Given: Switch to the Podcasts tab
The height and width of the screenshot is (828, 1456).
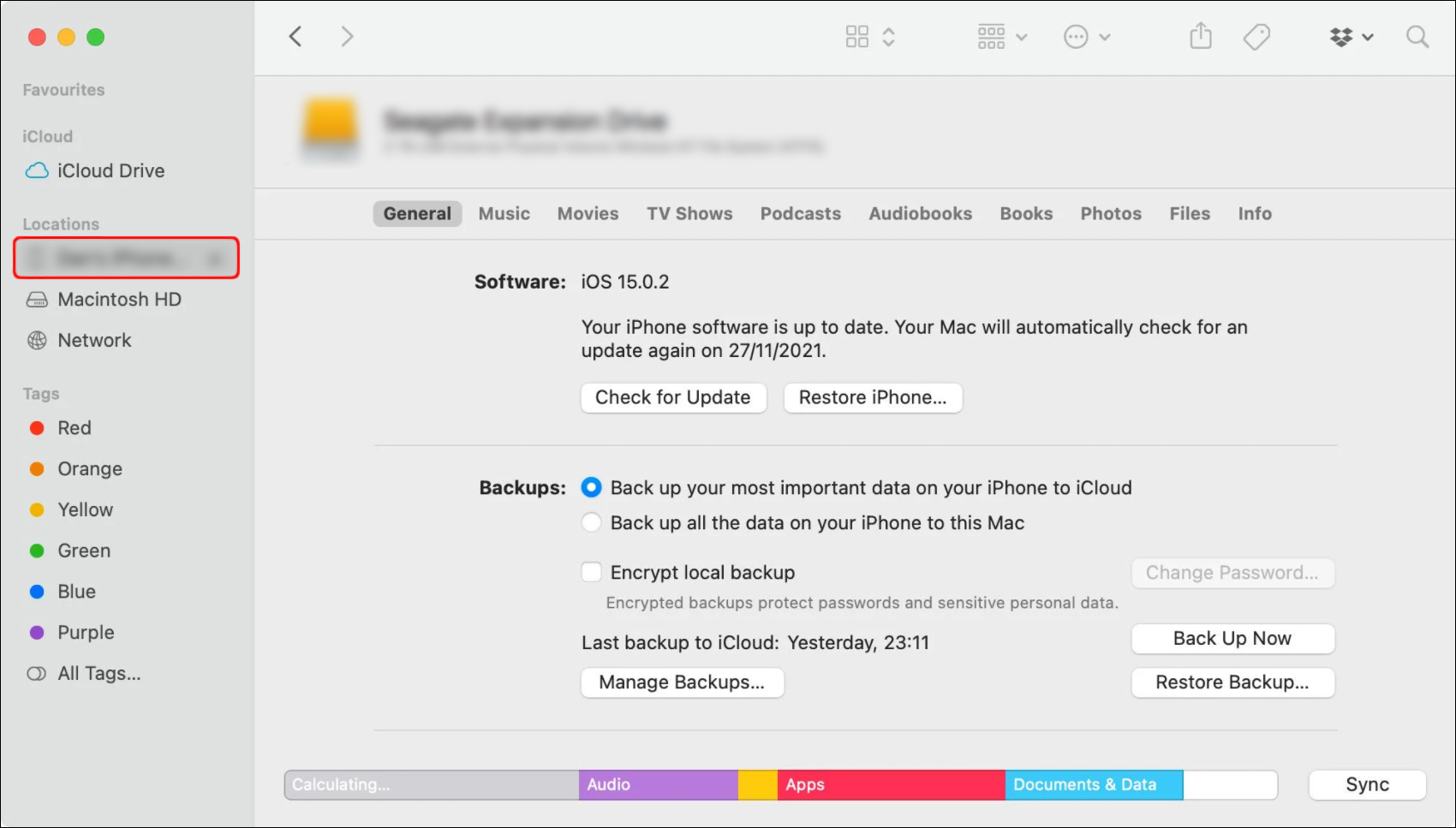Looking at the screenshot, I should click(x=800, y=214).
